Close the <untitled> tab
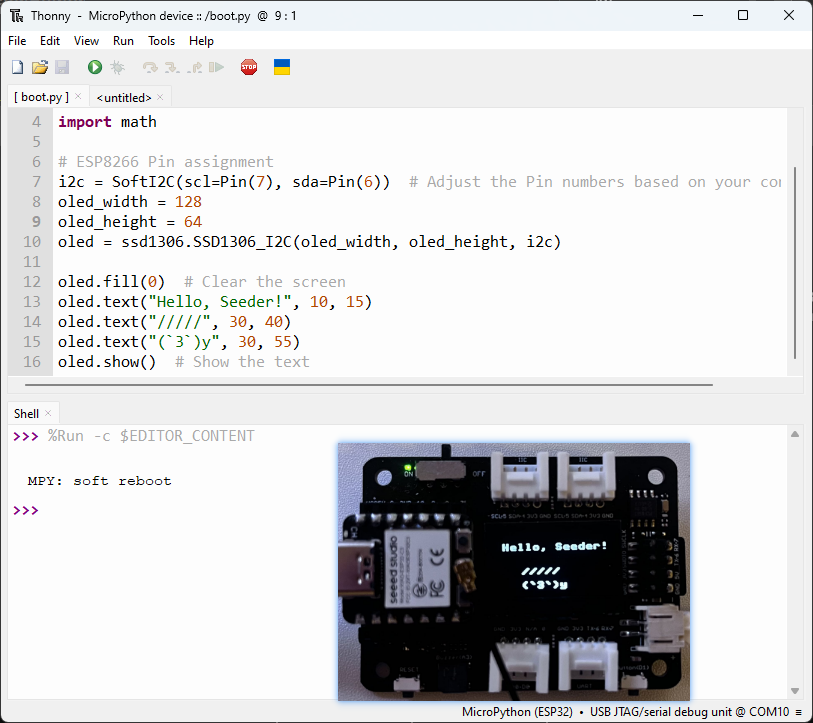This screenshot has height=723, width=813. pos(160,97)
